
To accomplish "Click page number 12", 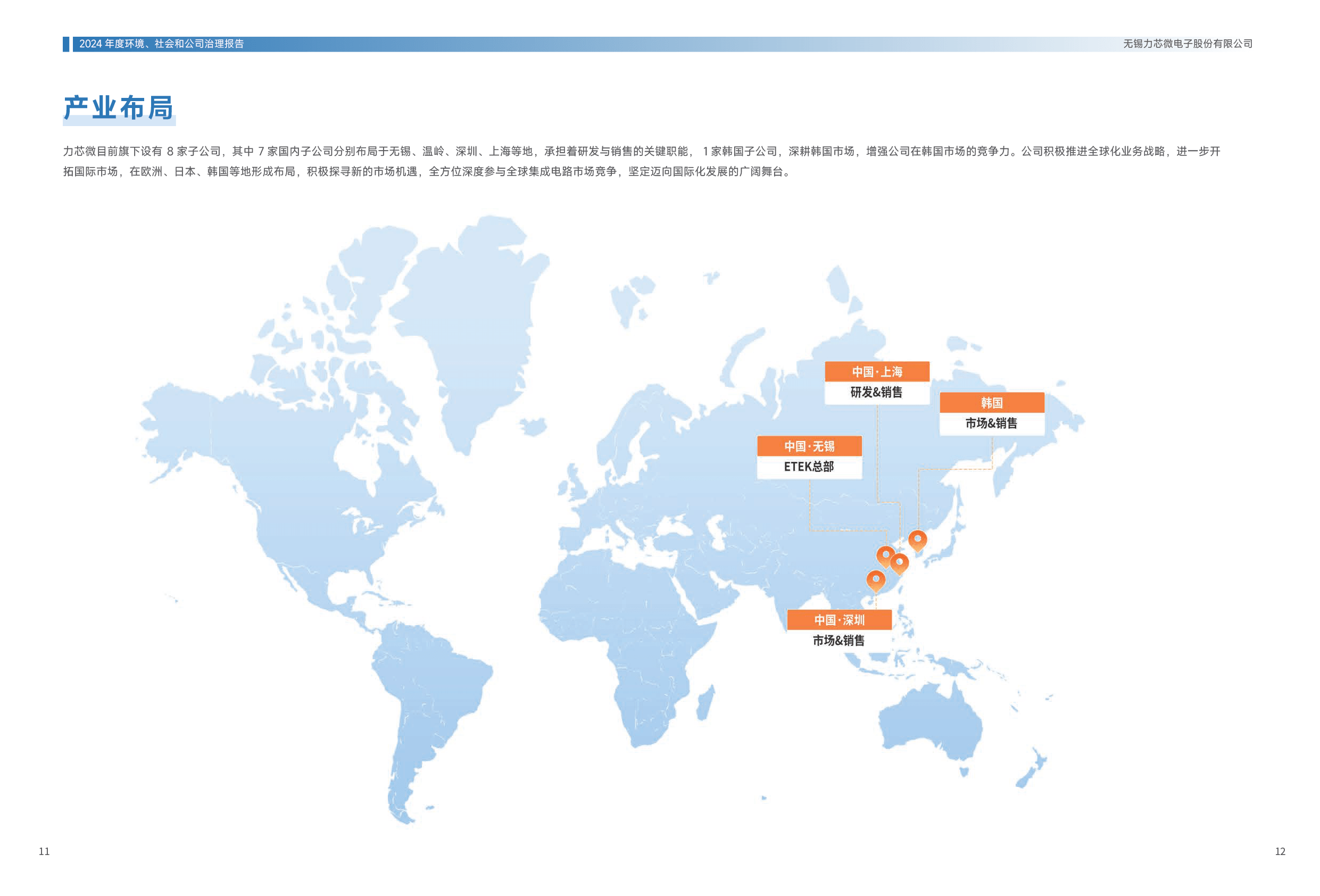I will [1280, 851].
